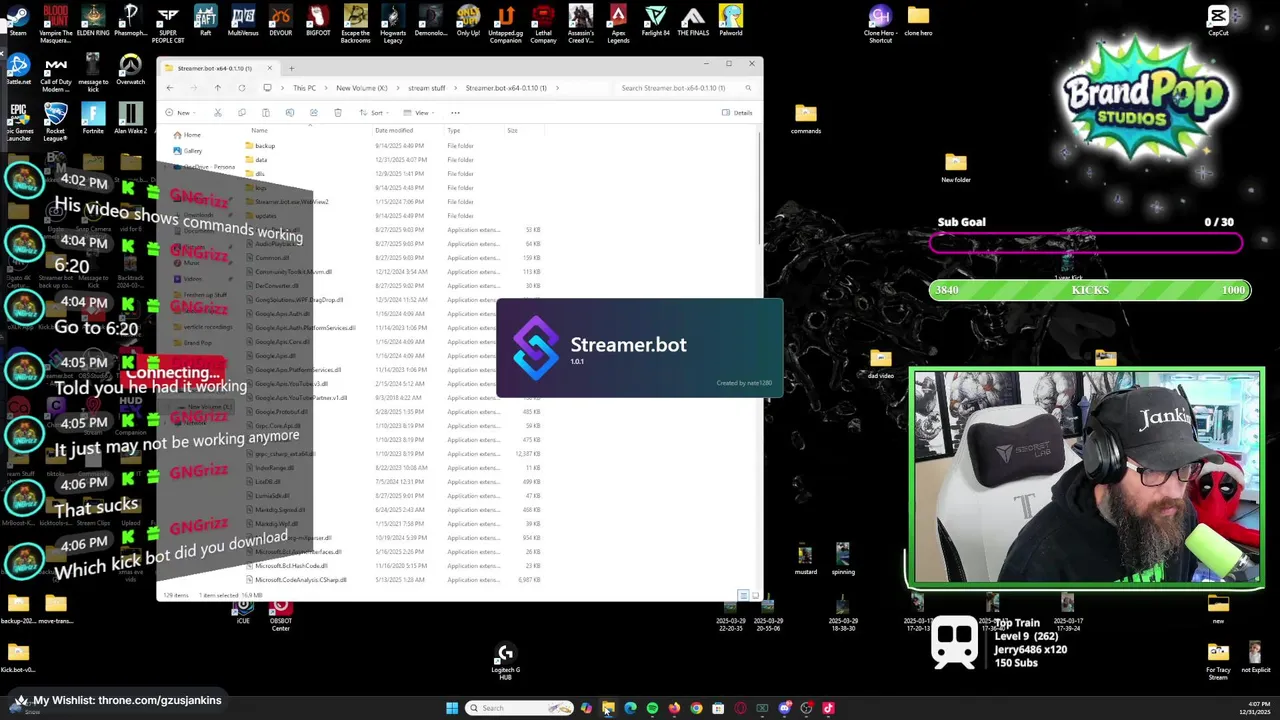The width and height of the screenshot is (1280, 720).
Task: Open Spotify from the taskbar
Action: pos(652,708)
